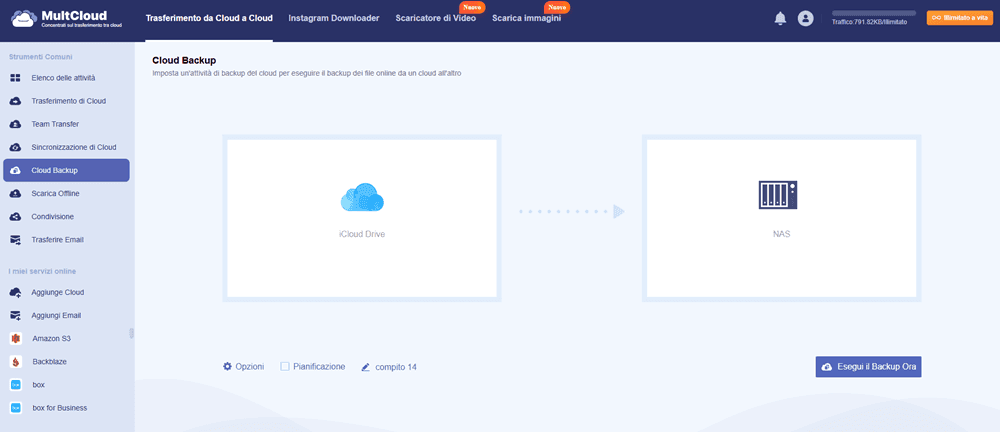Open notifications bell icon
The height and width of the screenshot is (432, 1000).
click(x=780, y=19)
